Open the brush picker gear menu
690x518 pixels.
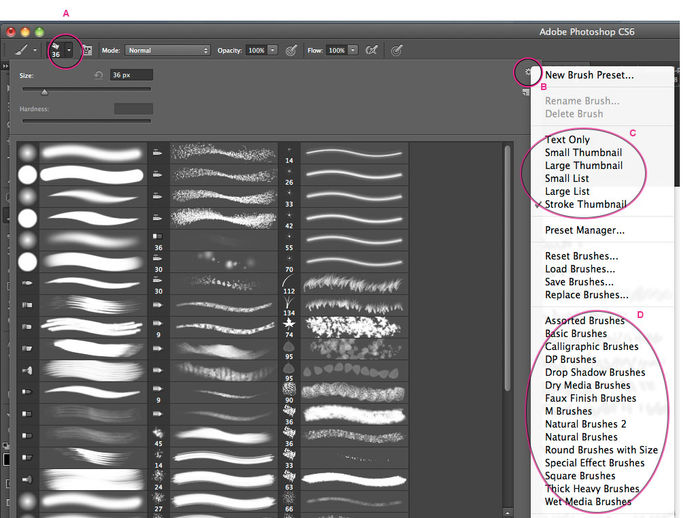click(528, 72)
